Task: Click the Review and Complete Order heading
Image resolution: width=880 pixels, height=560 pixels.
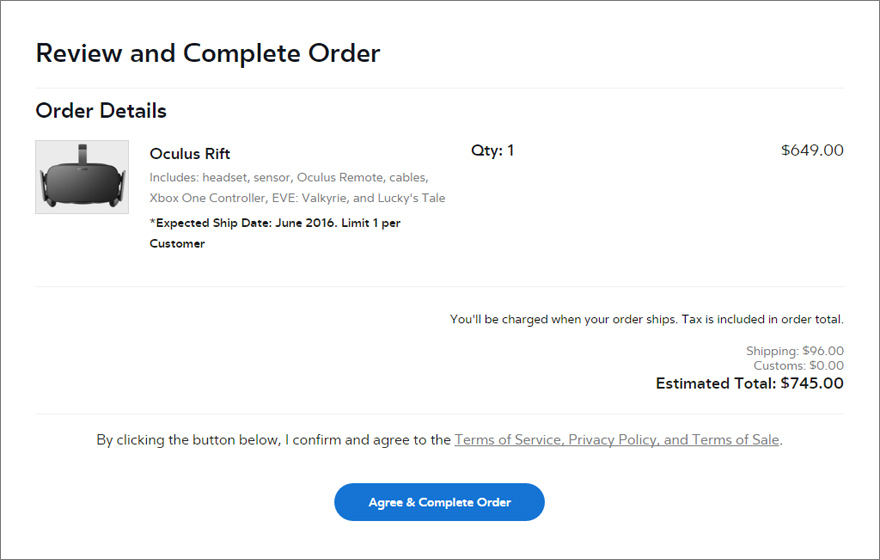Action: [208, 53]
